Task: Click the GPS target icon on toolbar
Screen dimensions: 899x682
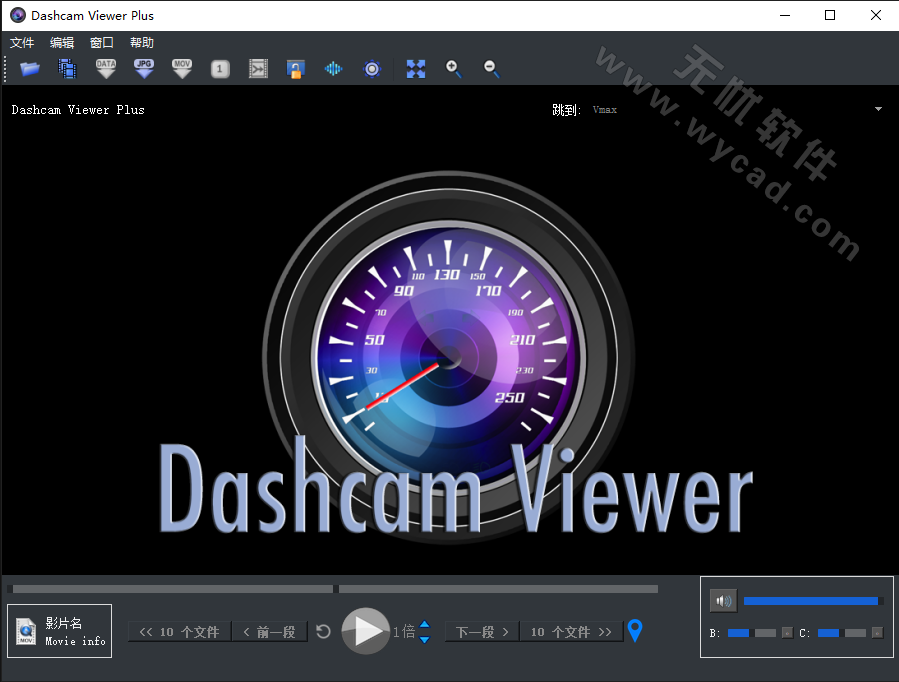Action: (372, 69)
